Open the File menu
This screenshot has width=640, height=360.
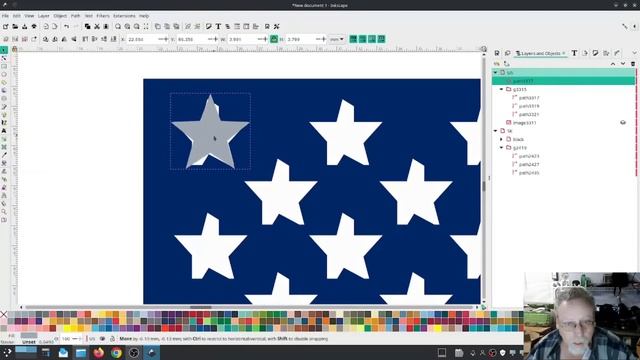[5, 16]
